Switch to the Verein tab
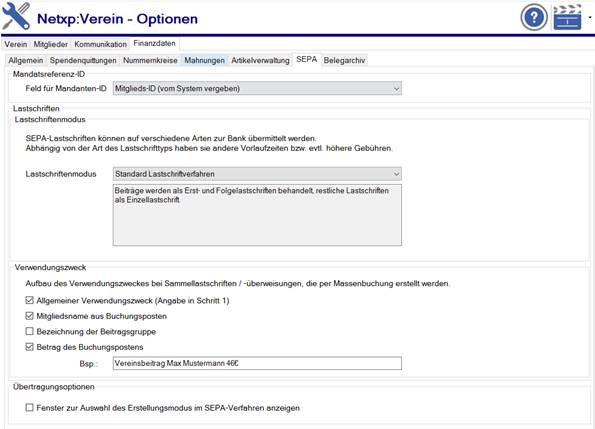 (x=16, y=44)
